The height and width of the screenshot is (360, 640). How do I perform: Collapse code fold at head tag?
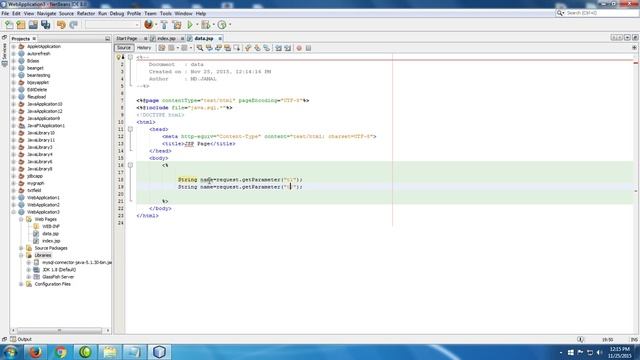(130, 129)
